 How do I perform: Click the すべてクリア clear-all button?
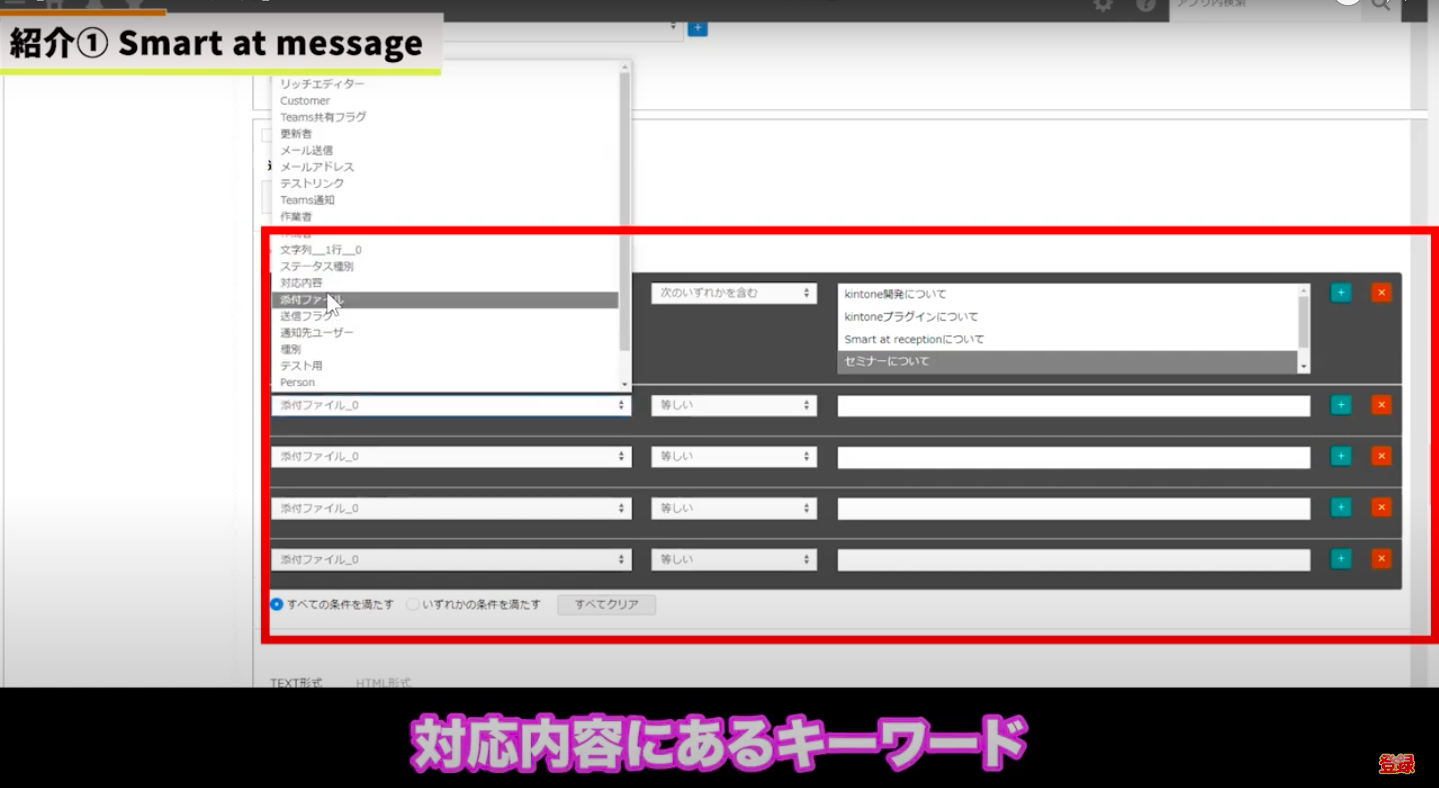click(606, 604)
